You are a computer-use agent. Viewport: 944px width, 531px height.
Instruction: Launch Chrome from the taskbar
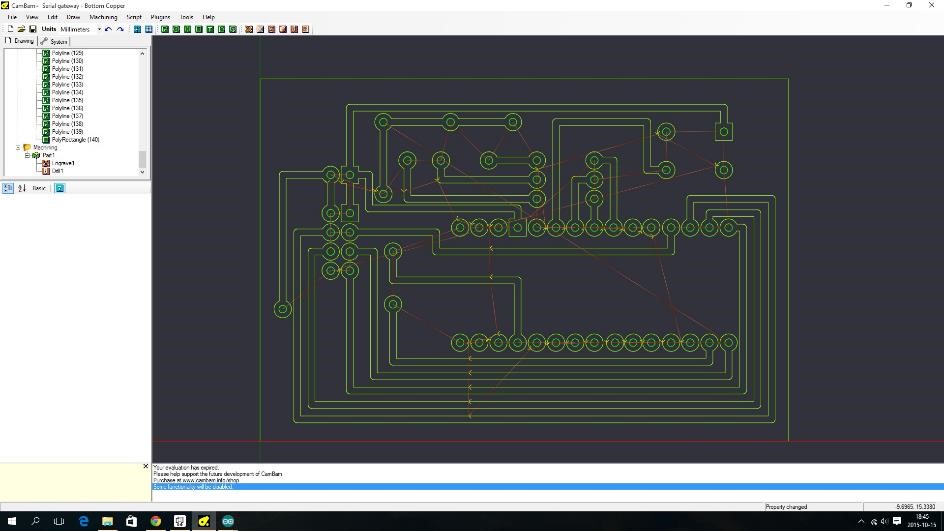click(155, 521)
